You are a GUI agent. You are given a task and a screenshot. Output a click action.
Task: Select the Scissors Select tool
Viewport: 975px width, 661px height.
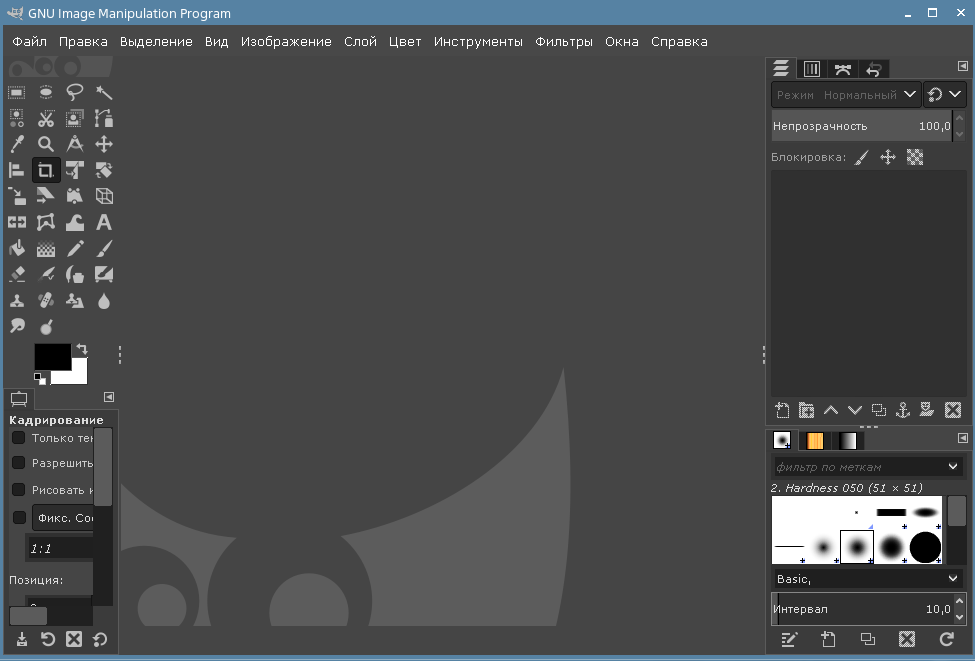[46, 118]
